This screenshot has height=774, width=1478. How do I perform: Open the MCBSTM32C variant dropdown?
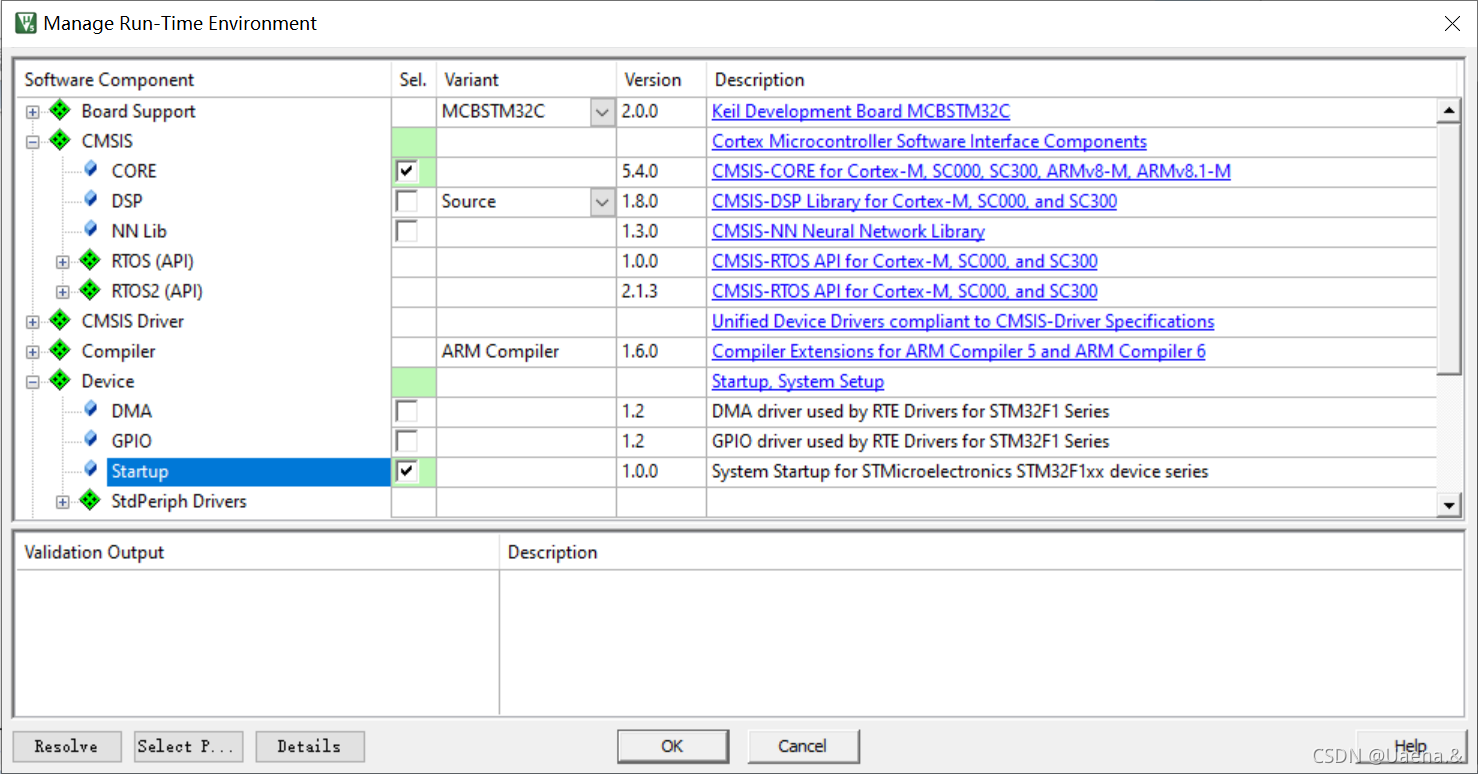602,112
